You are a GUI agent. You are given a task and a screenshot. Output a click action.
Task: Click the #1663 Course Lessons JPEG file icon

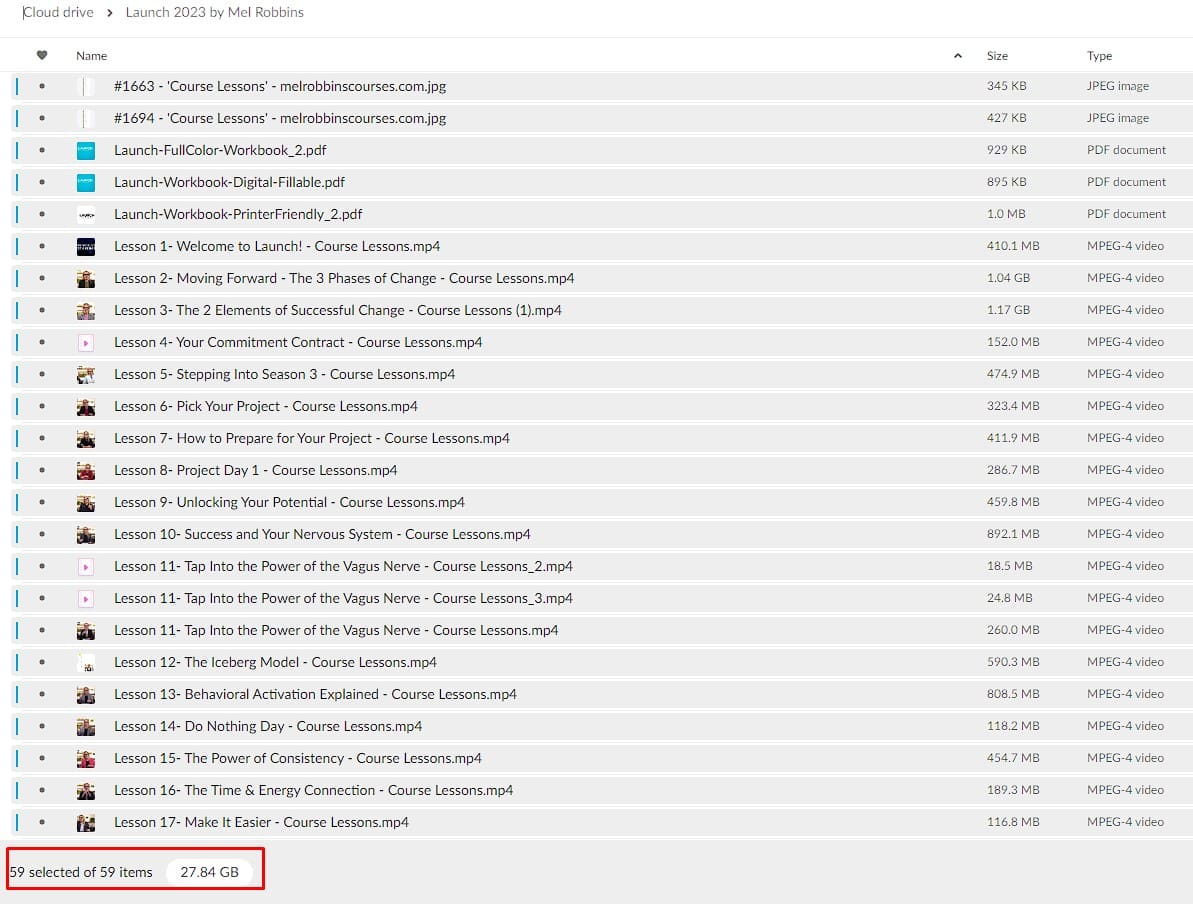tap(86, 86)
